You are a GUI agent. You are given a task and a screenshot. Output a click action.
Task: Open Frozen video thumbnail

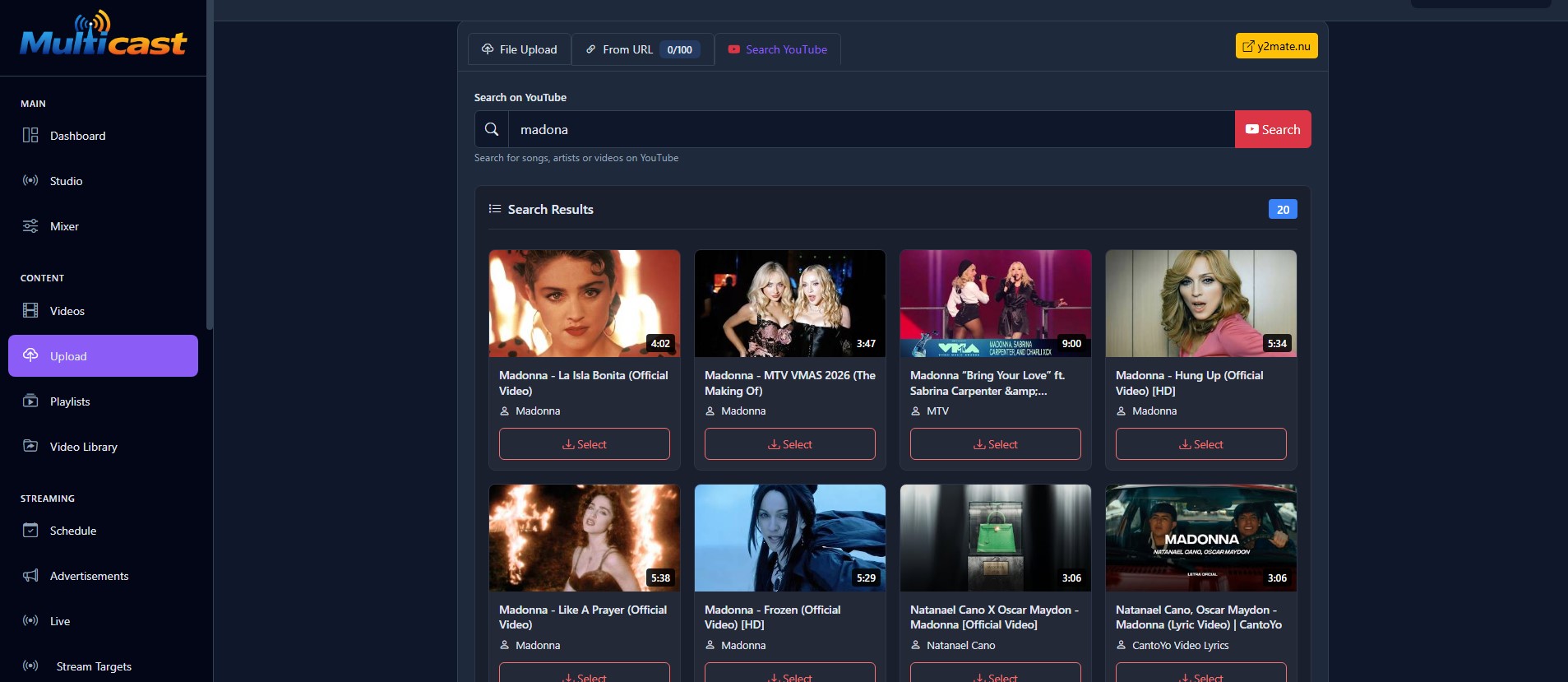coord(790,538)
